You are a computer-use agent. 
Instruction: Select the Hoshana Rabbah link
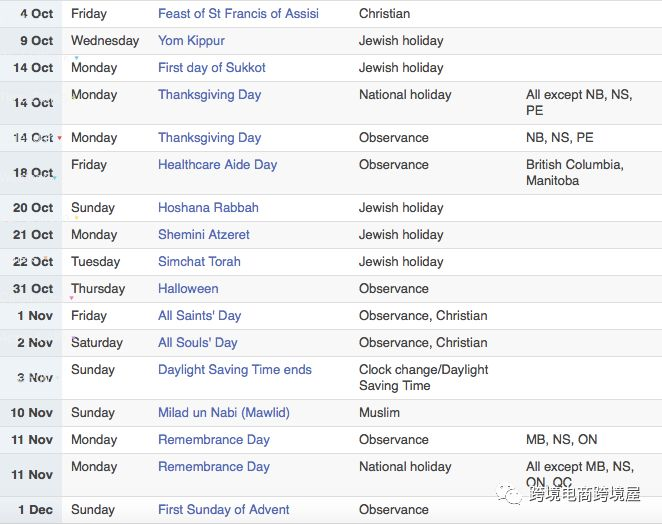[208, 208]
